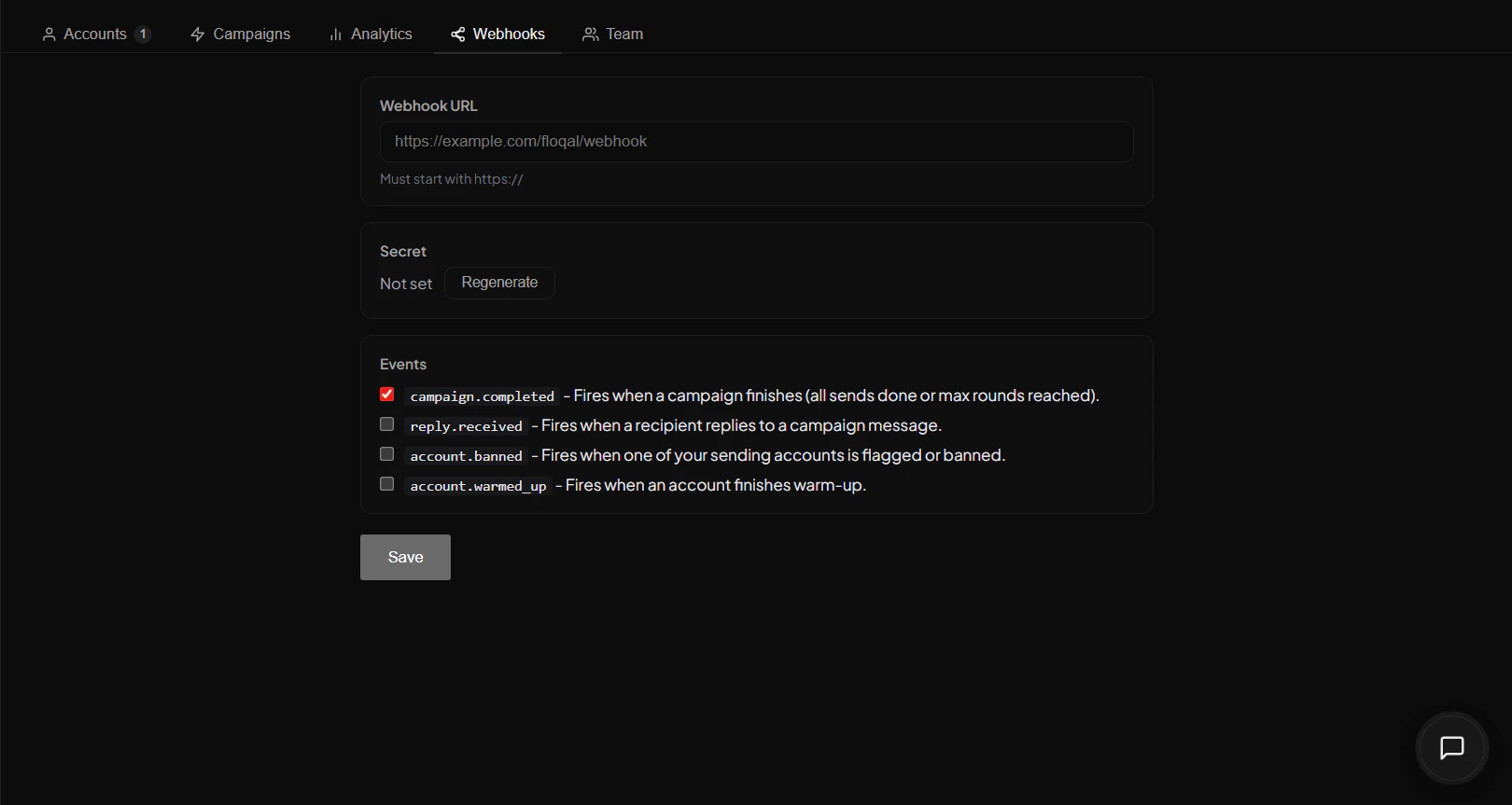
Task: Click the Webhooks share-node icon
Action: pyautogui.click(x=457, y=35)
